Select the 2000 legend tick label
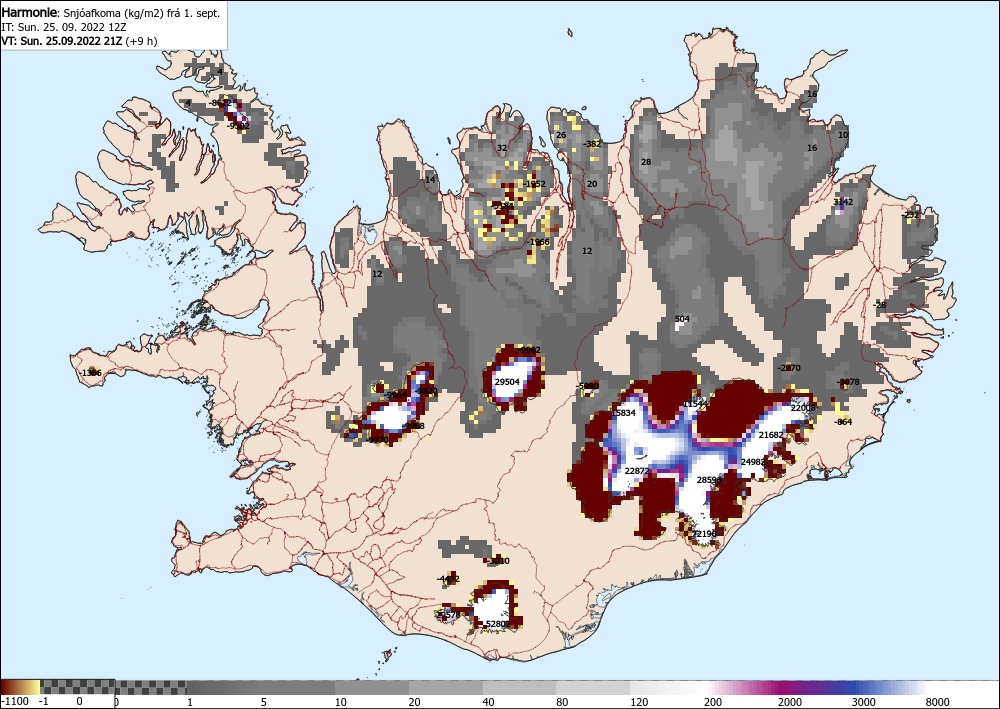Image resolution: width=1000 pixels, height=709 pixels. pos(790,702)
